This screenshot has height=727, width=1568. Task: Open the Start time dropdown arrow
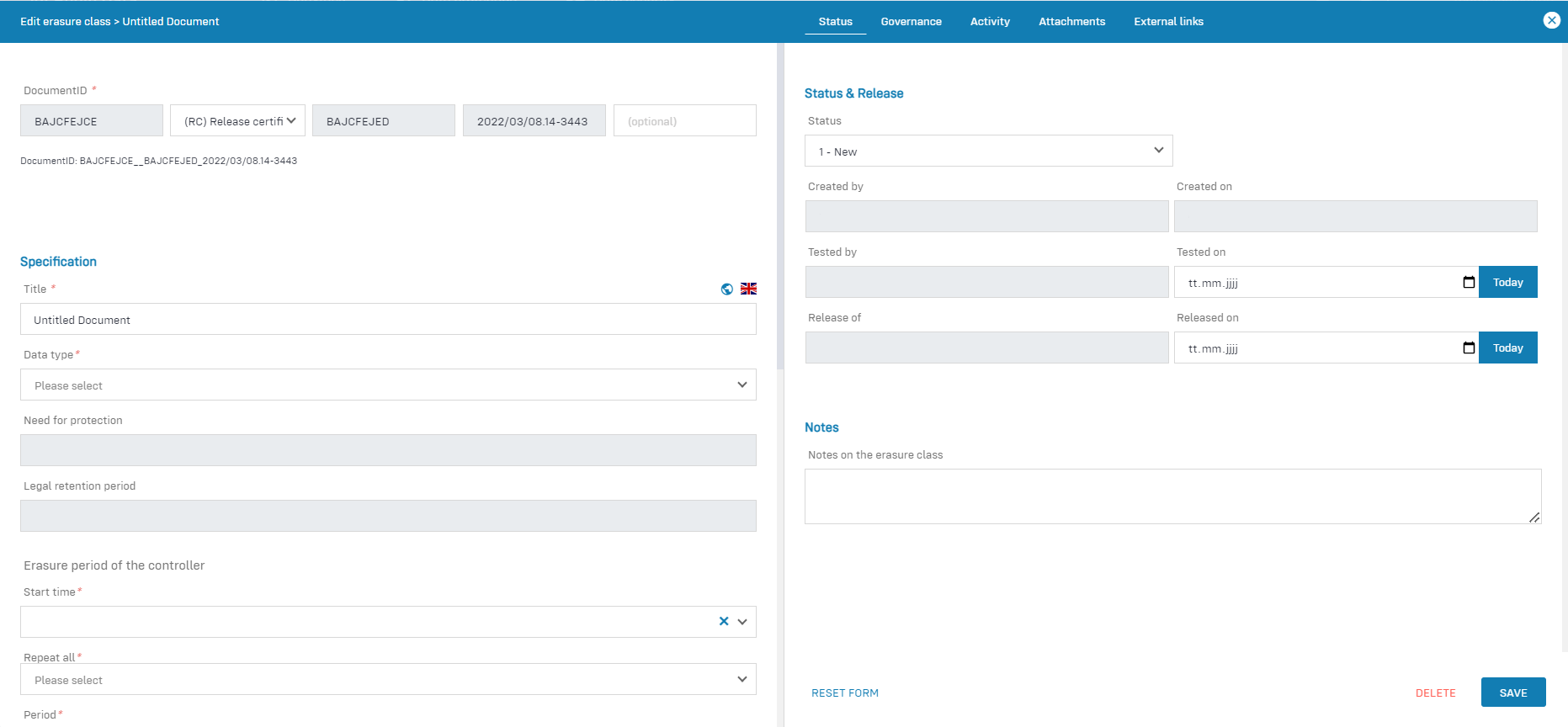[742, 622]
